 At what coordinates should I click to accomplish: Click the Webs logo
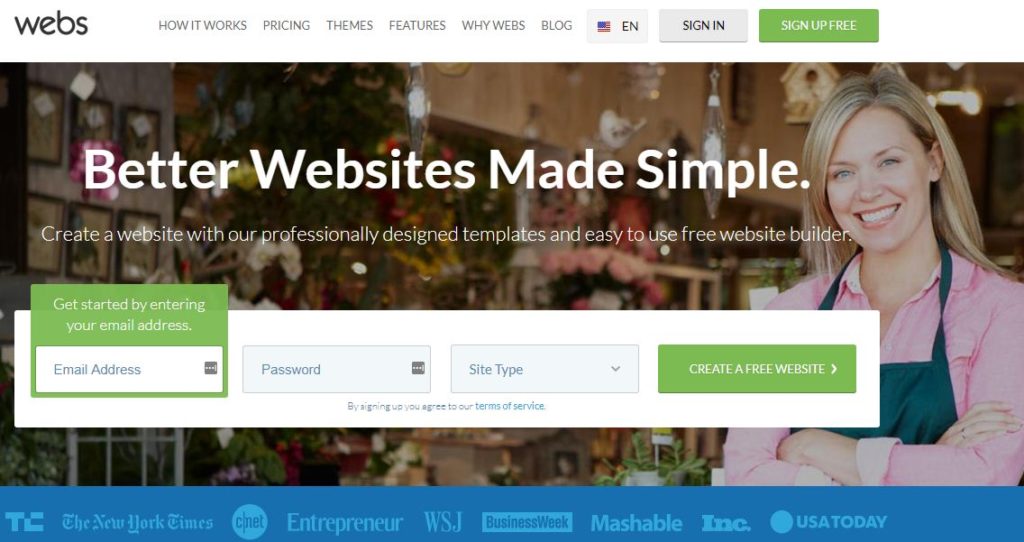pyautogui.click(x=51, y=25)
